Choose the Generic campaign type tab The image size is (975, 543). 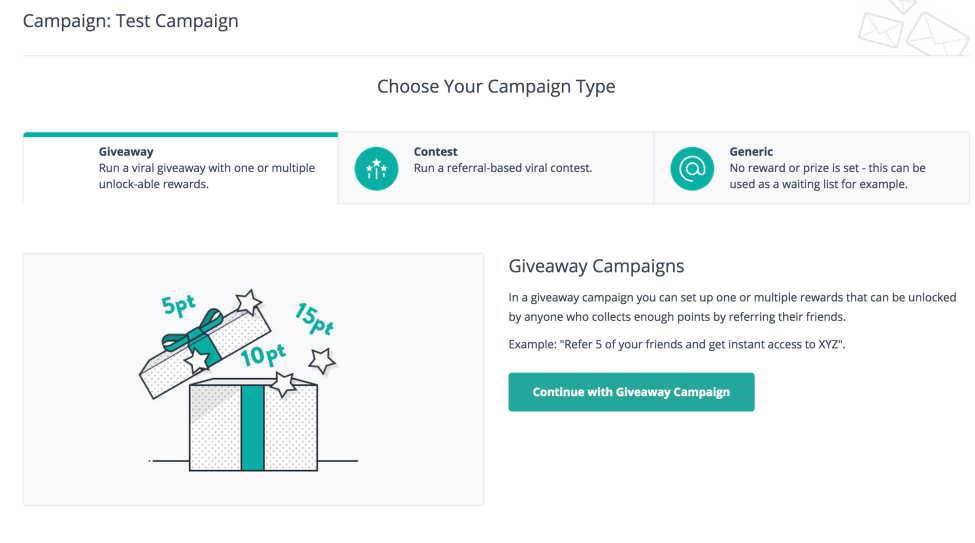click(811, 168)
